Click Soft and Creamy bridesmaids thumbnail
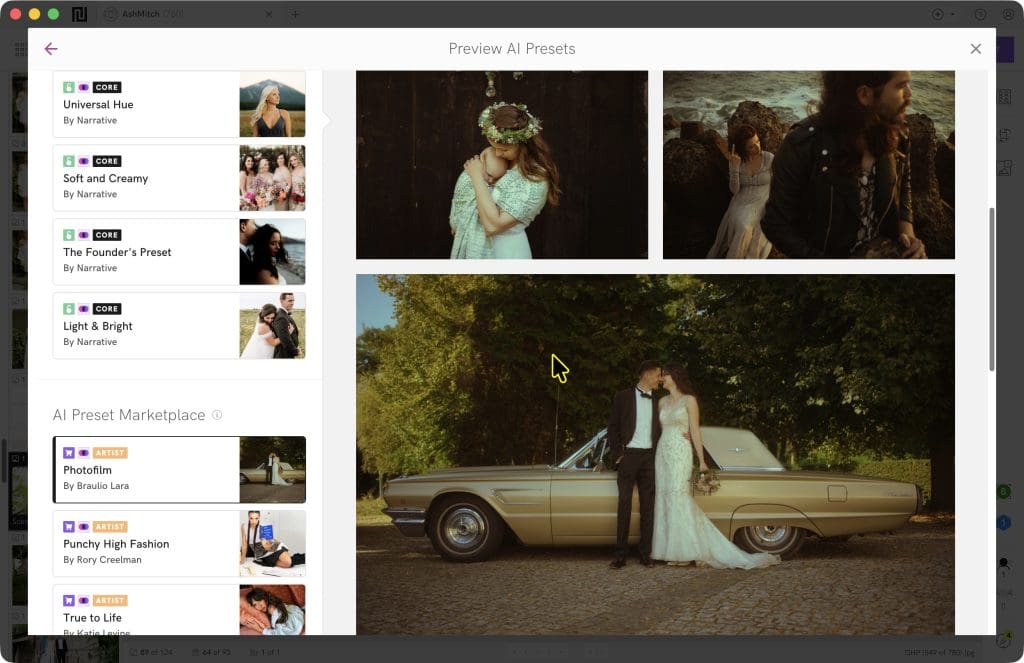The width and height of the screenshot is (1024, 663). click(x=272, y=178)
